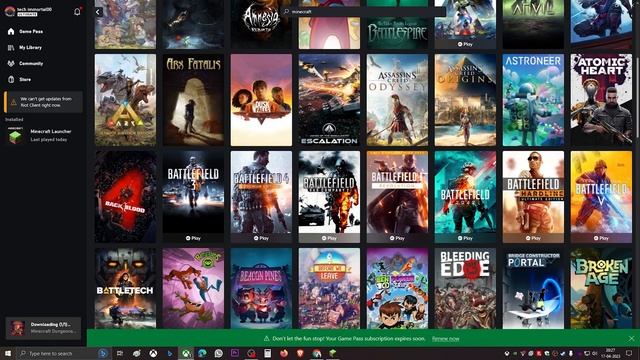Open the Bleeding Edge game tile

point(465,289)
